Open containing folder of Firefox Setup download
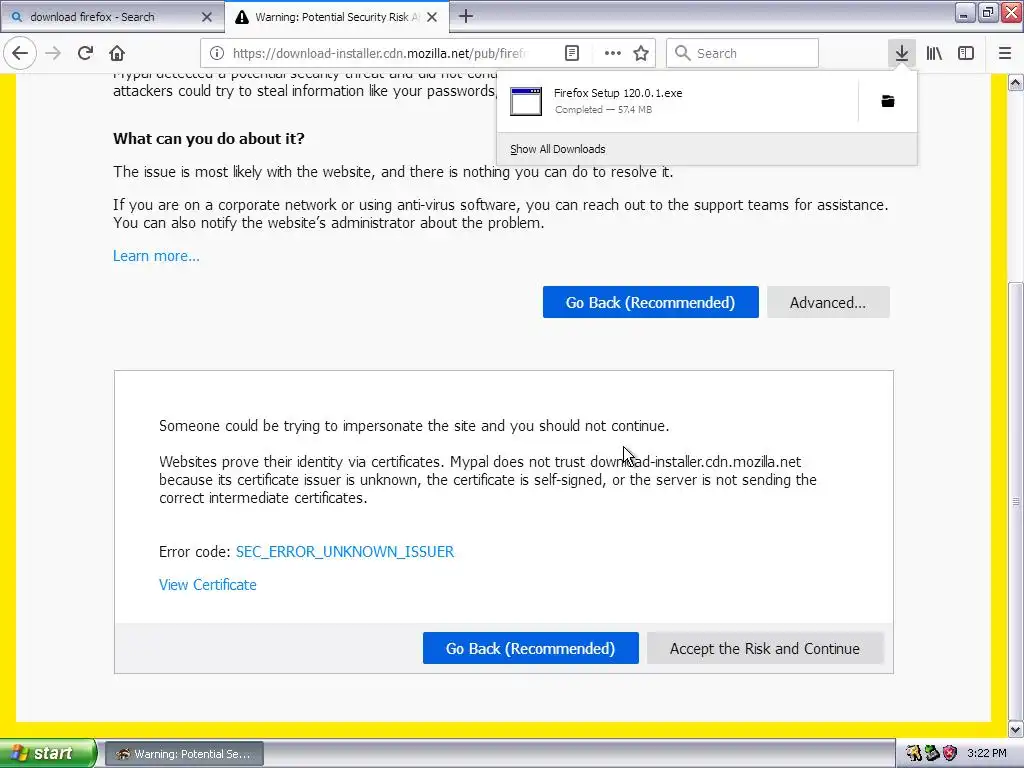Screen dimensions: 1024x768 click(888, 101)
